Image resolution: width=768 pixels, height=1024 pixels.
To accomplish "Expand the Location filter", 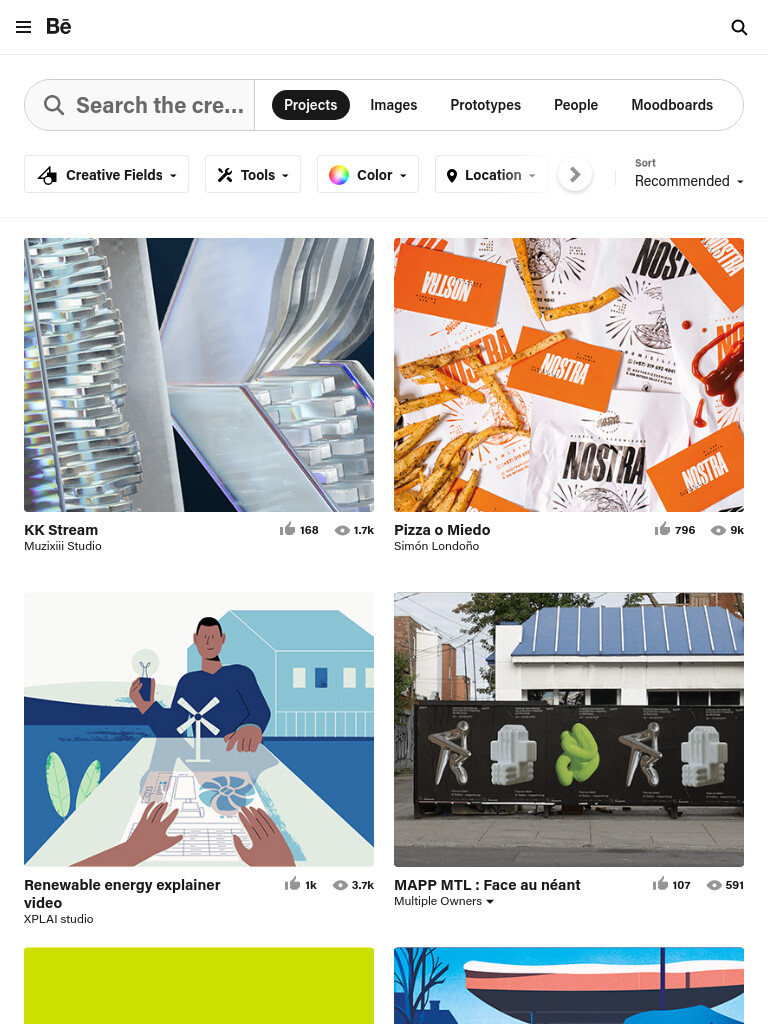I will point(491,174).
